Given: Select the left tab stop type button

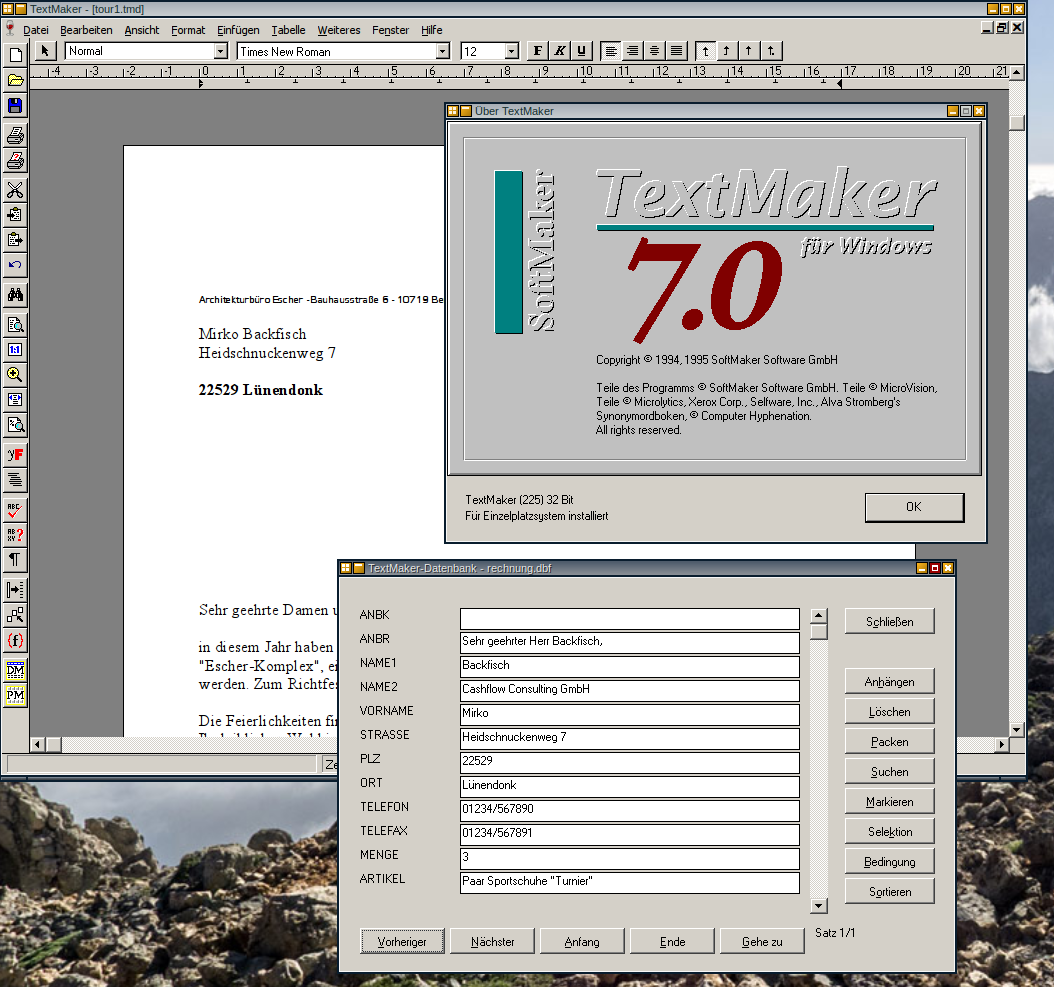Looking at the screenshot, I should point(705,51).
